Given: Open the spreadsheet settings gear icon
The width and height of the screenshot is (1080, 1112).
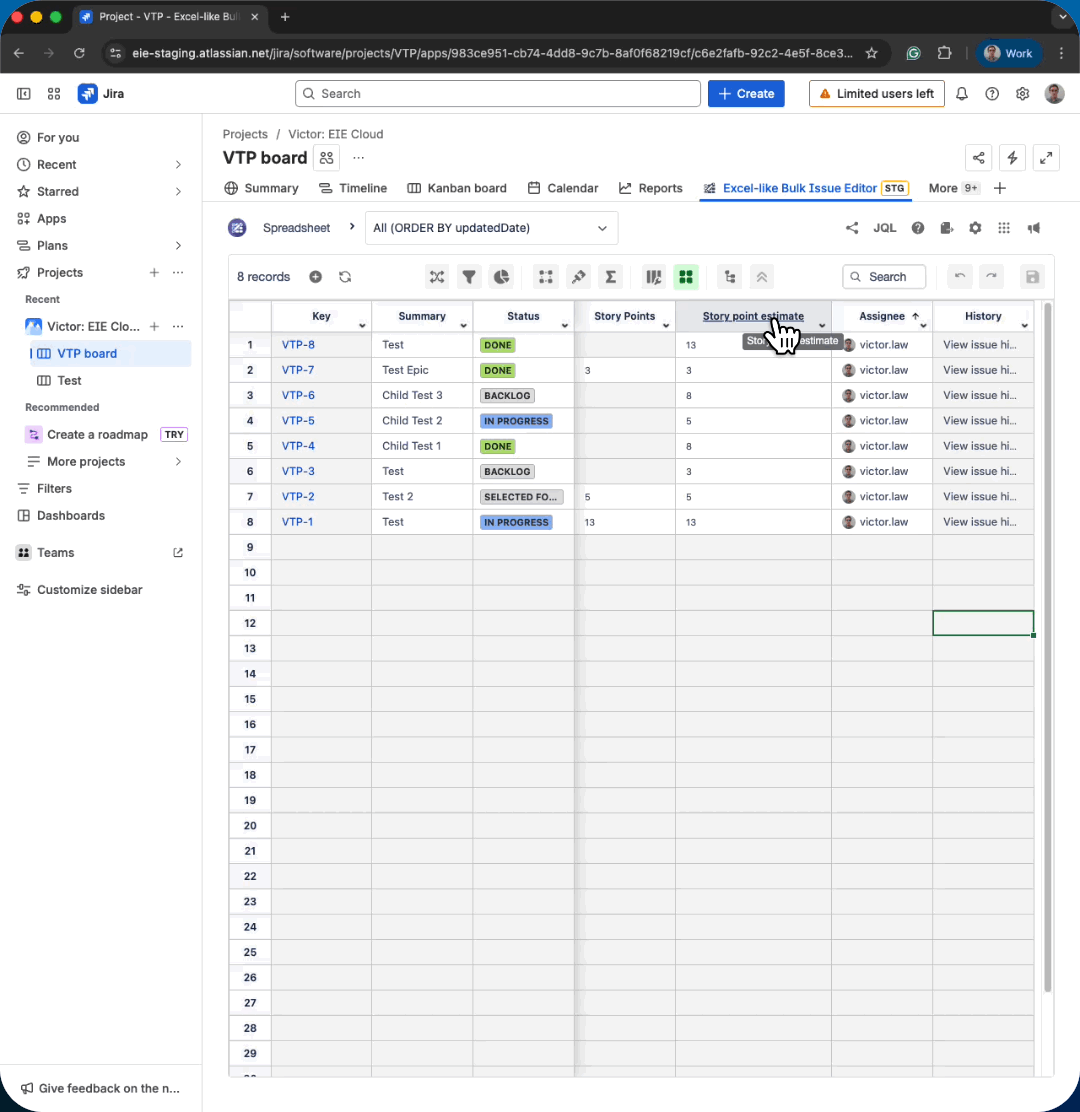Looking at the screenshot, I should [975, 228].
